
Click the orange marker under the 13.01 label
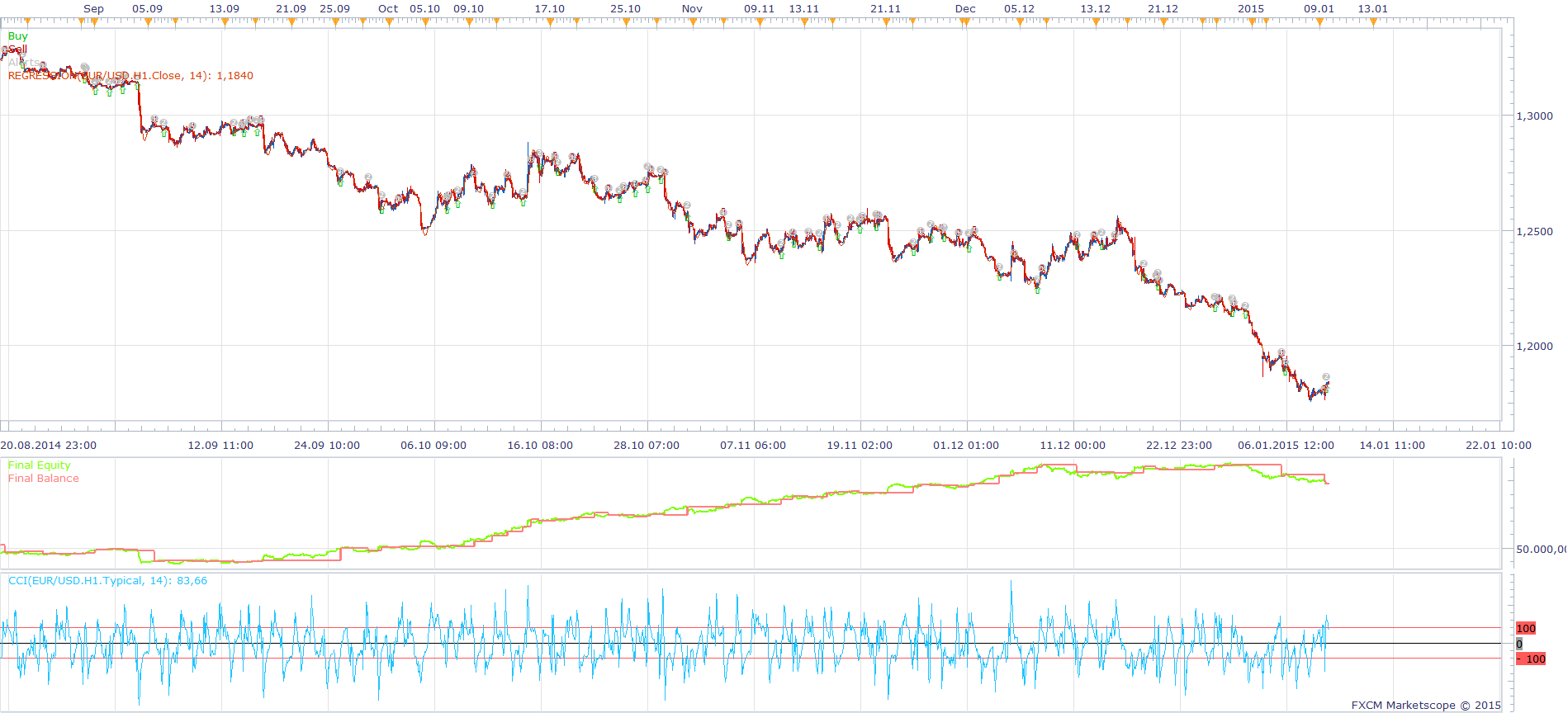1373,22
